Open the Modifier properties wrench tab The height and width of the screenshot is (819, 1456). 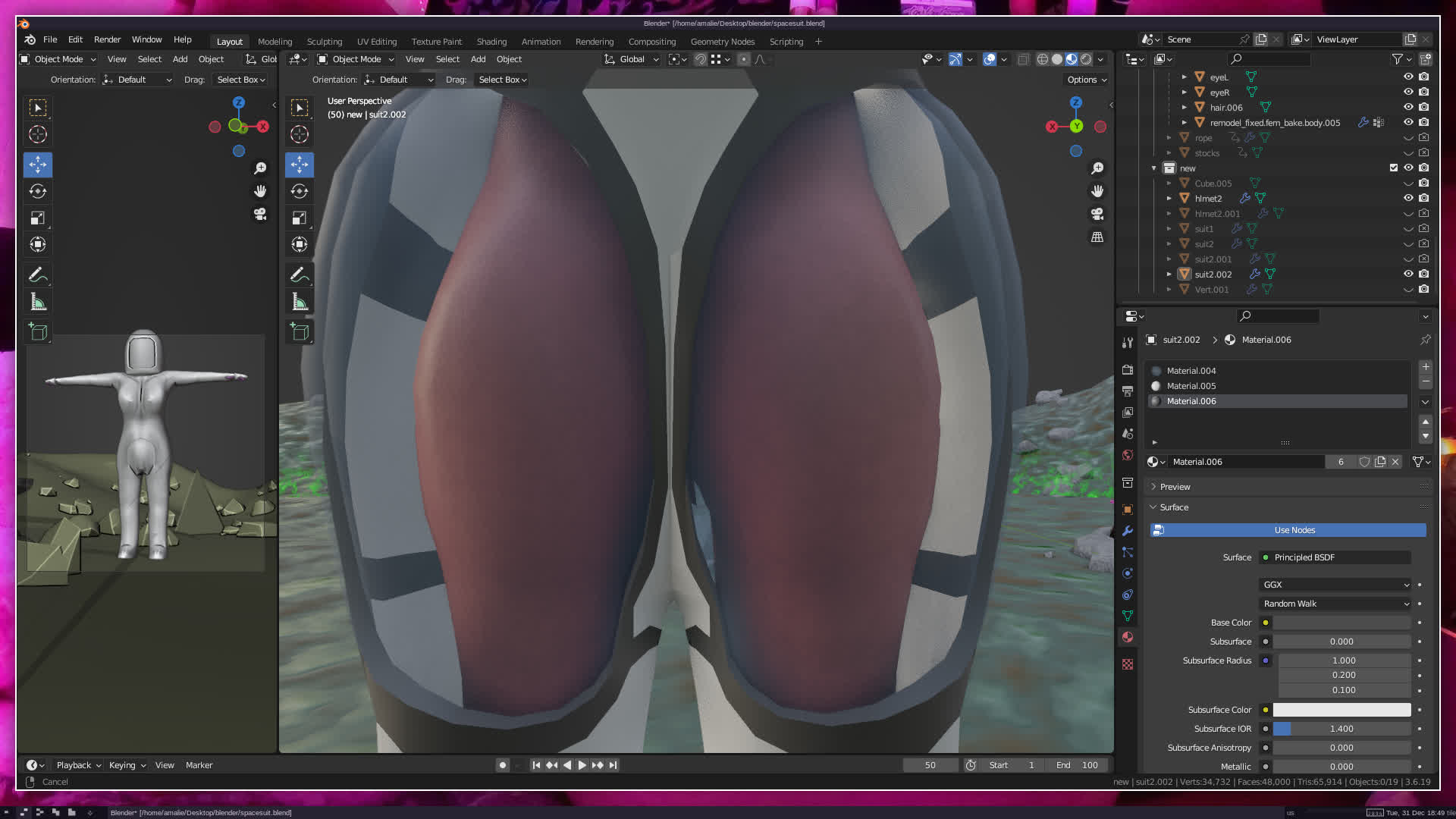pyautogui.click(x=1128, y=531)
